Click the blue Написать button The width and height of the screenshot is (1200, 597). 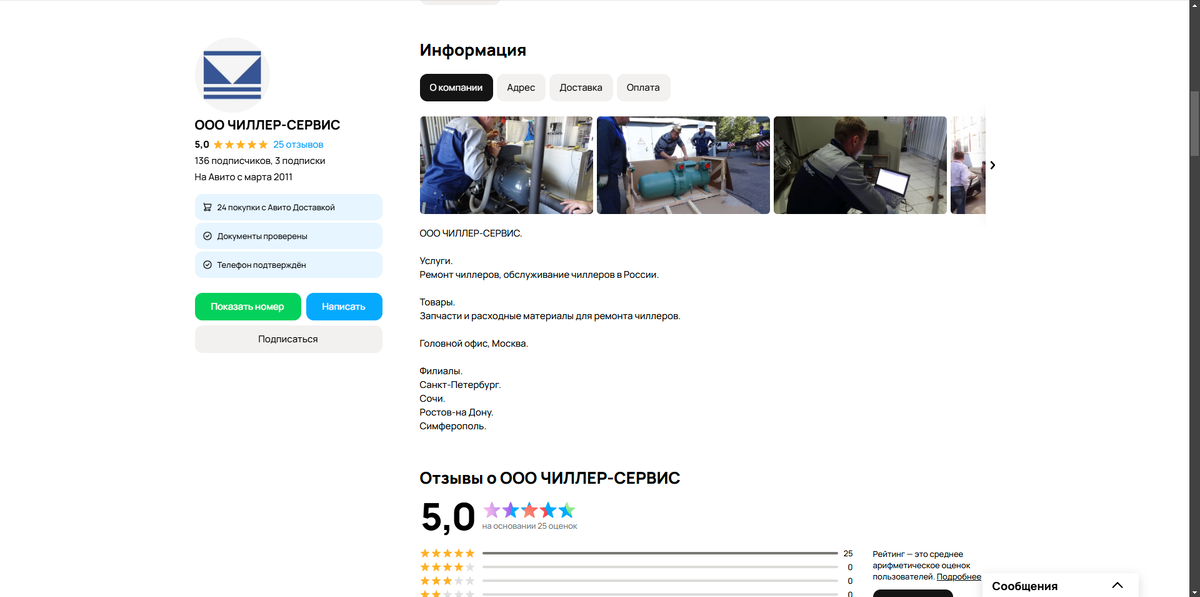344,306
